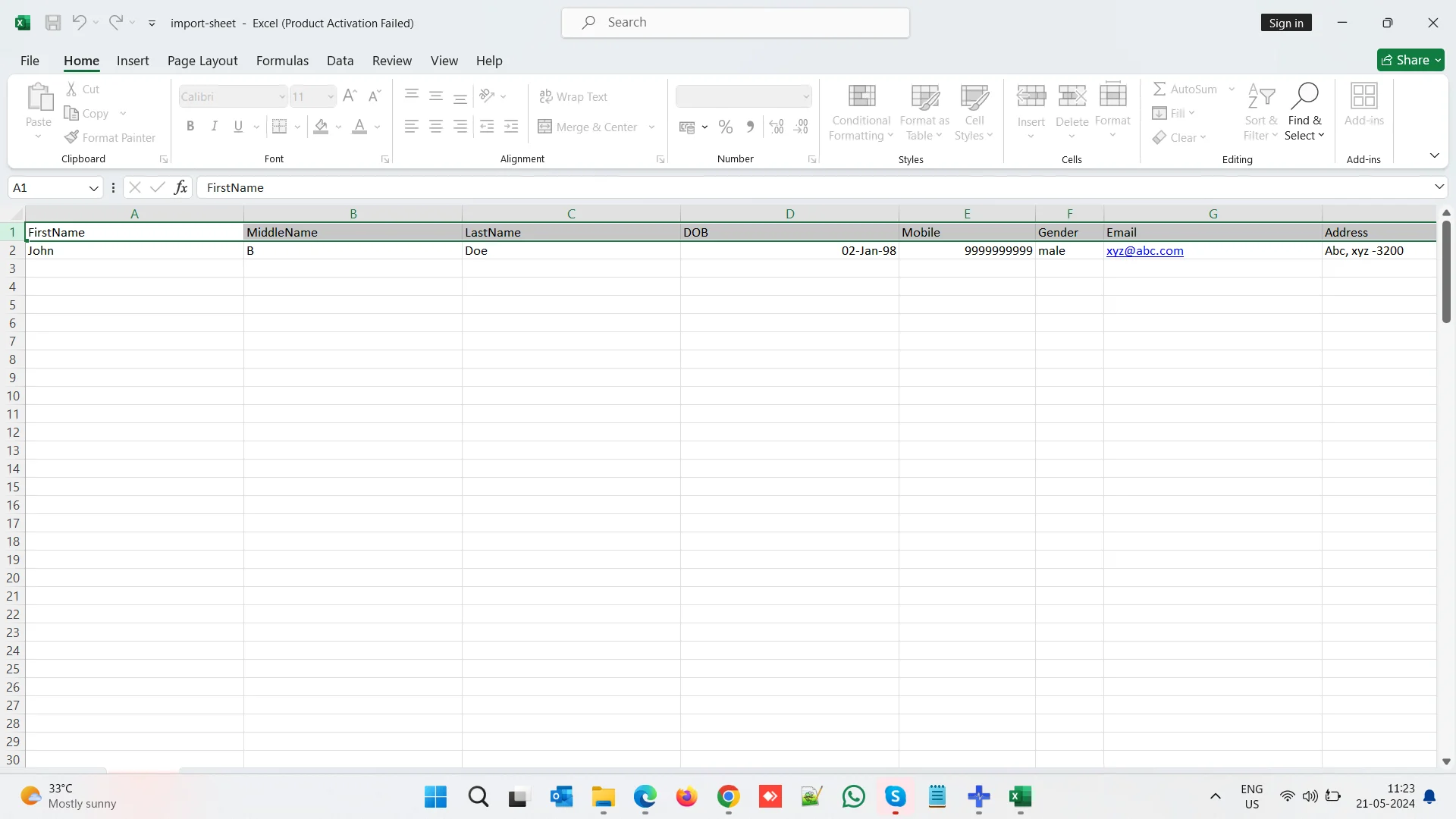
Task: Toggle Bold formatting on cell
Action: click(x=190, y=126)
